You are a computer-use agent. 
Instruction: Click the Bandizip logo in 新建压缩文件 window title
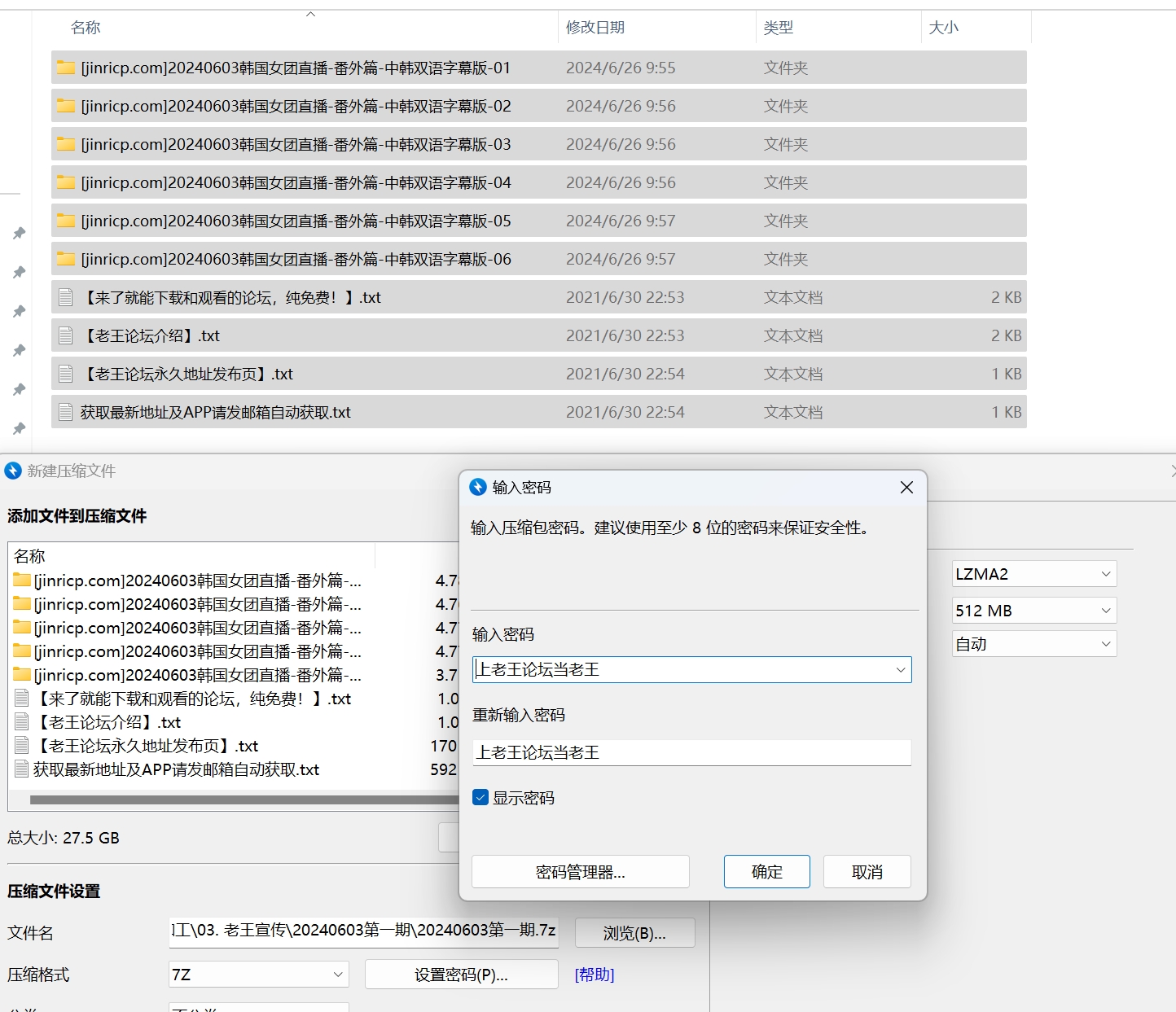(x=13, y=471)
